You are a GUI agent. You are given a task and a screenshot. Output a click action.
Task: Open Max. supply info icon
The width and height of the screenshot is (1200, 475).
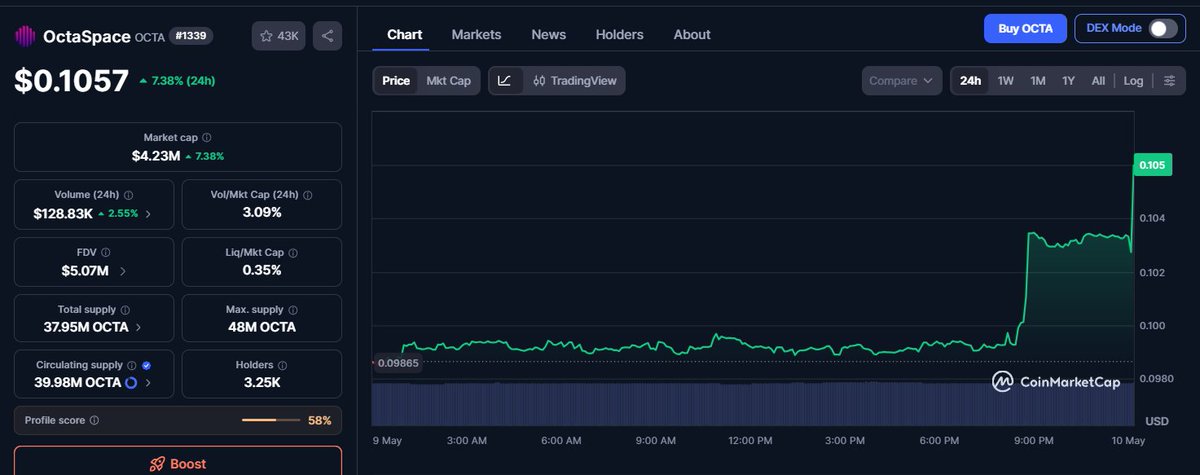point(294,310)
